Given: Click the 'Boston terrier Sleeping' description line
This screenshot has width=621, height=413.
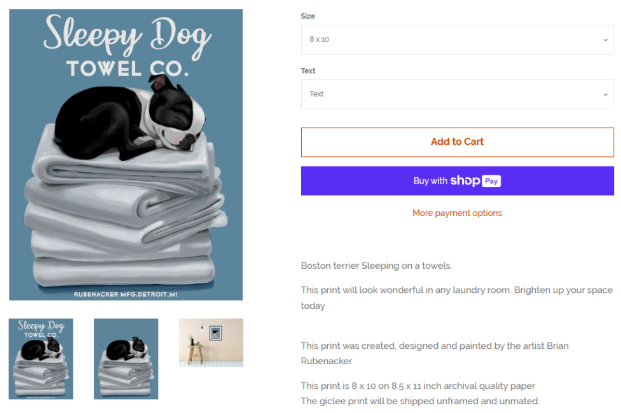Looking at the screenshot, I should pos(376,266).
